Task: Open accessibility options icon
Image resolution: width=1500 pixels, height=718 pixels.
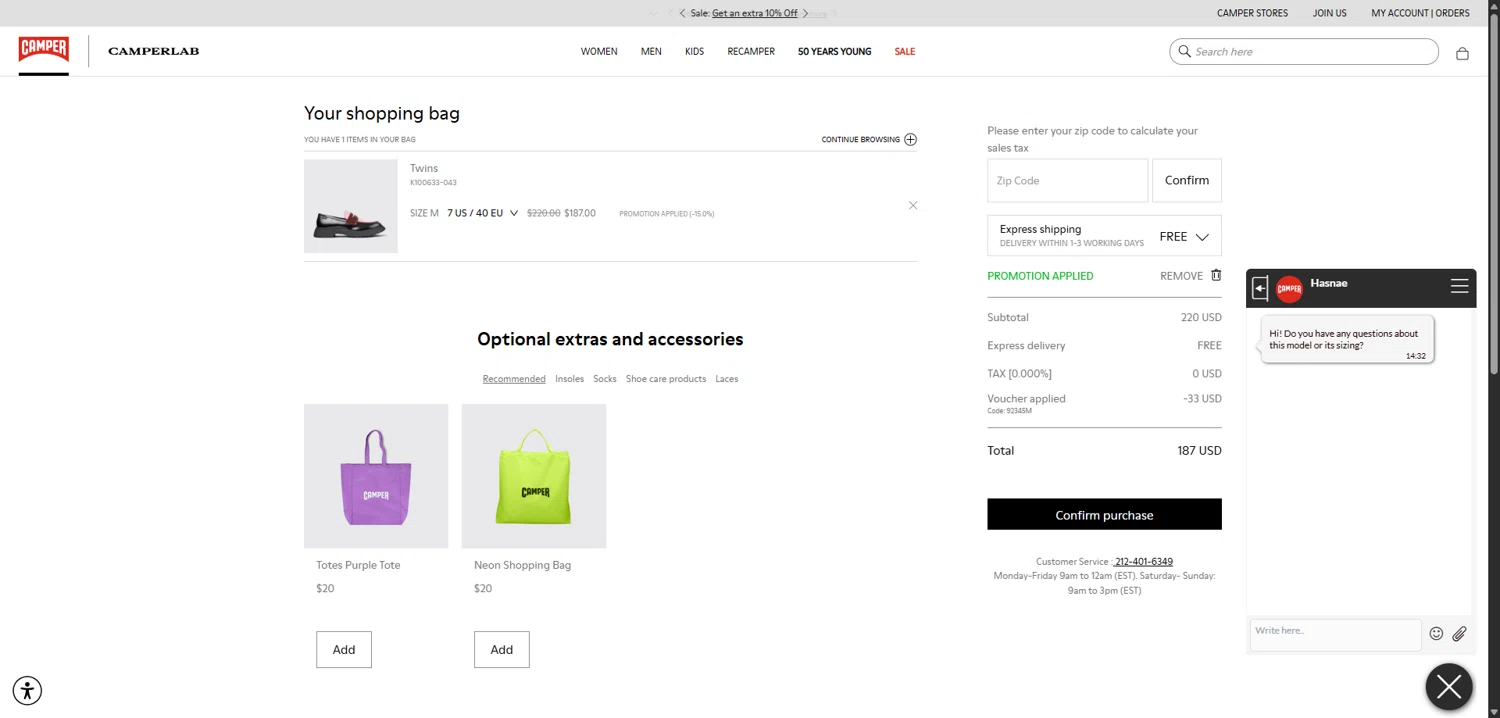Action: tap(28, 690)
